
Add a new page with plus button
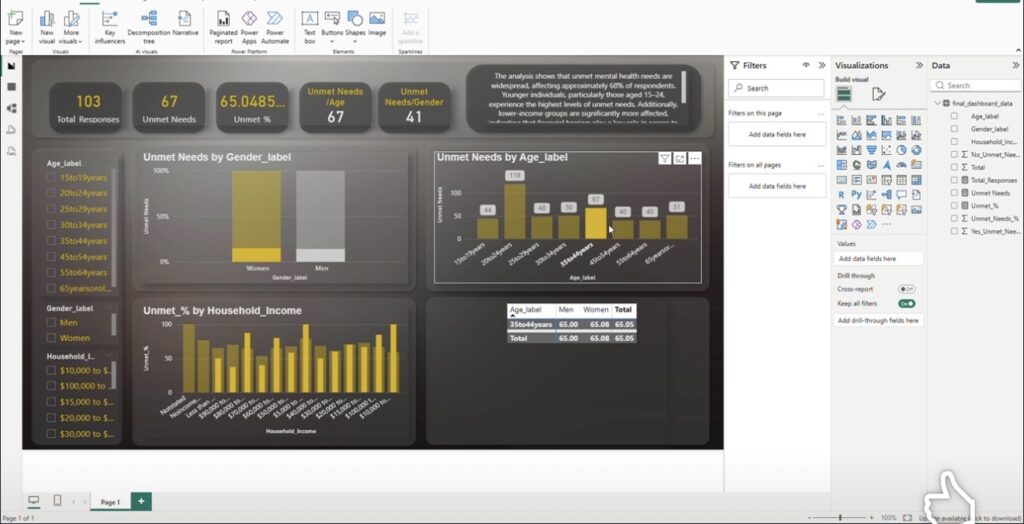point(141,501)
